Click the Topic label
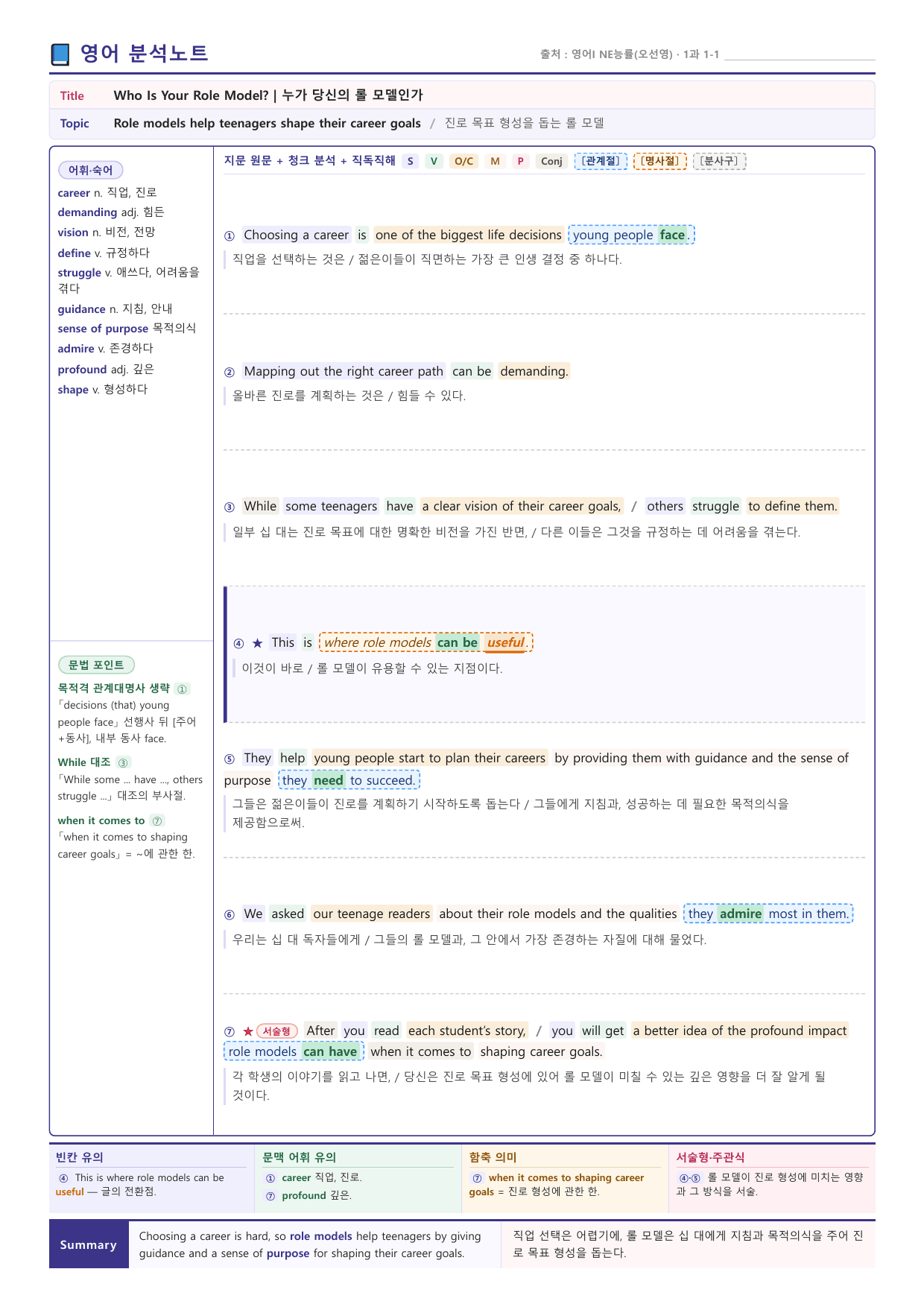The image size is (924, 1307). (x=75, y=124)
